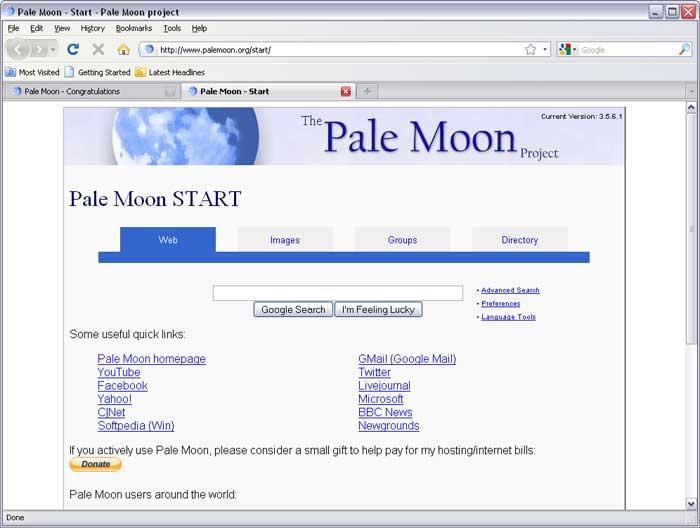
Task: Open the GMail (Google Mail) link
Action: (407, 359)
